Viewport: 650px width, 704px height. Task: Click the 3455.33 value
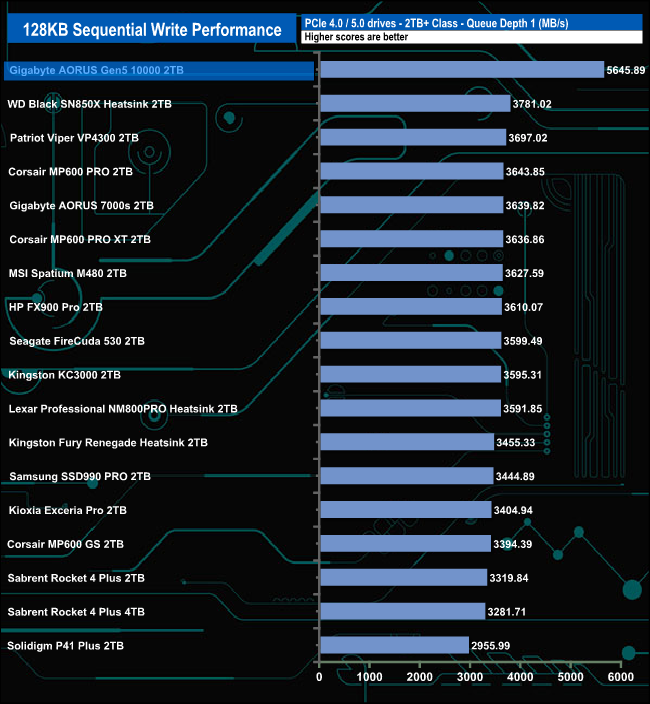pyautogui.click(x=516, y=443)
